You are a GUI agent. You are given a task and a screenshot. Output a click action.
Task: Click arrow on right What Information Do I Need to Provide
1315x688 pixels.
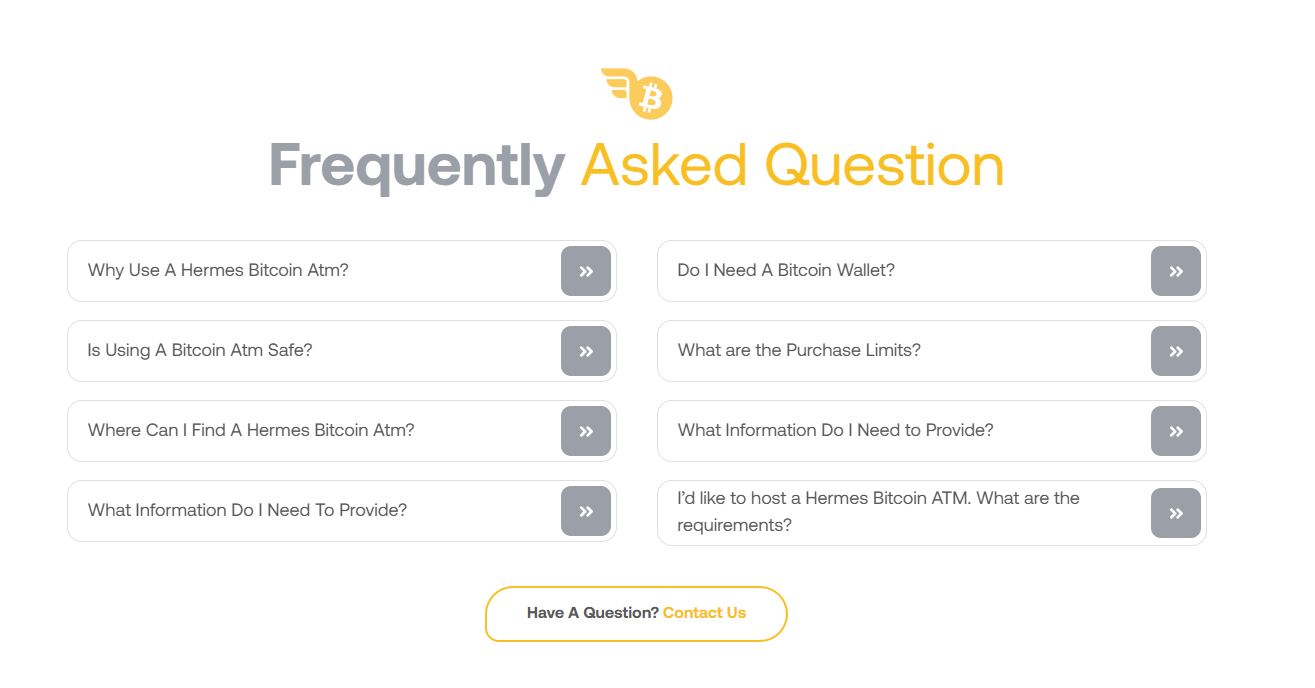[x=1176, y=431]
